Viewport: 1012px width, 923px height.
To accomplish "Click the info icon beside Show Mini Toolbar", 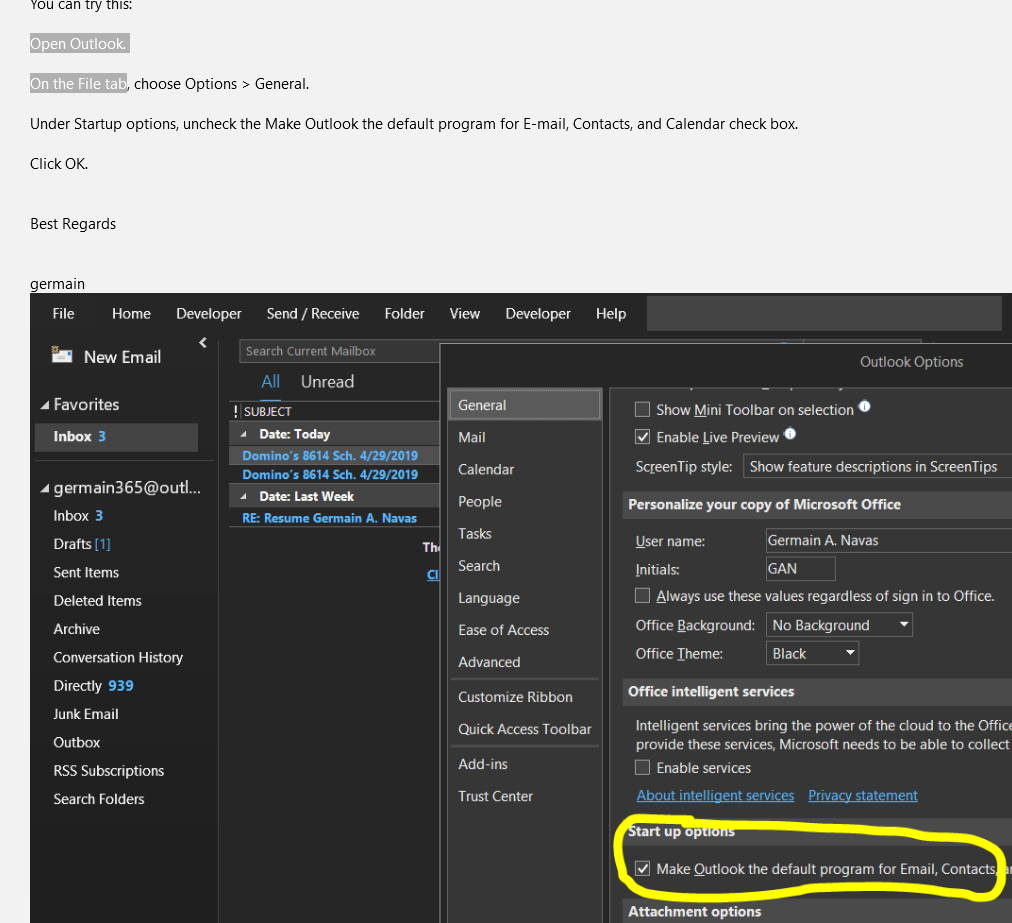I will click(x=865, y=407).
